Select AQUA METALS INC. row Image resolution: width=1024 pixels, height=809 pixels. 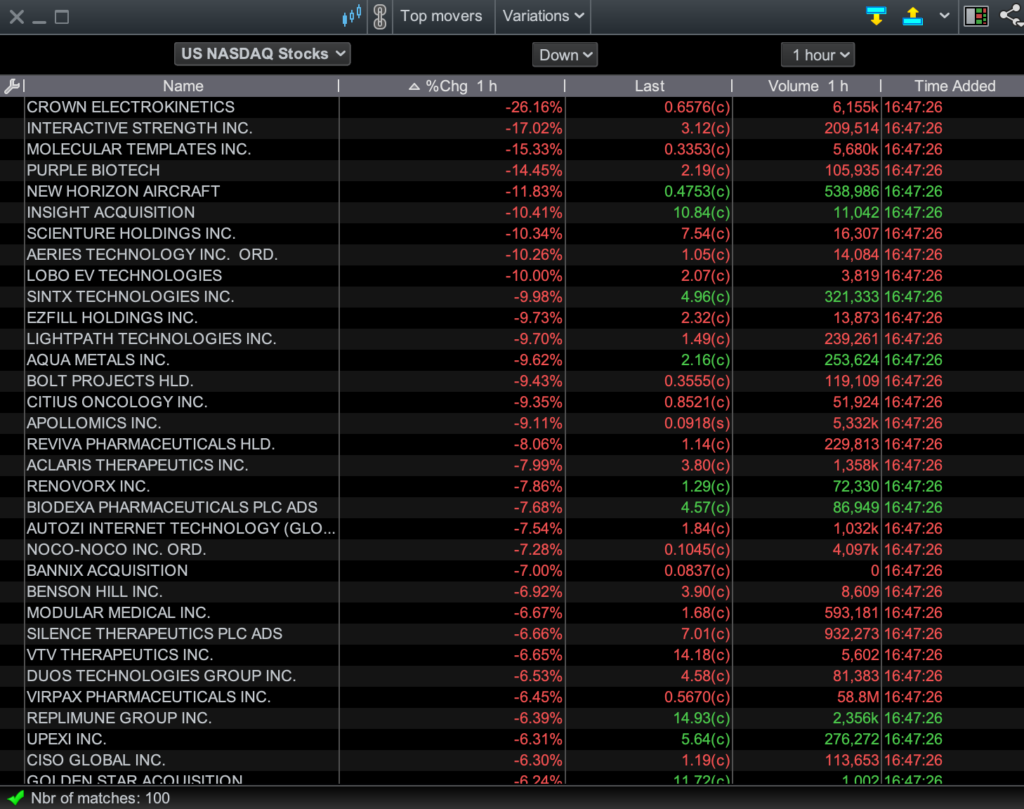point(512,360)
